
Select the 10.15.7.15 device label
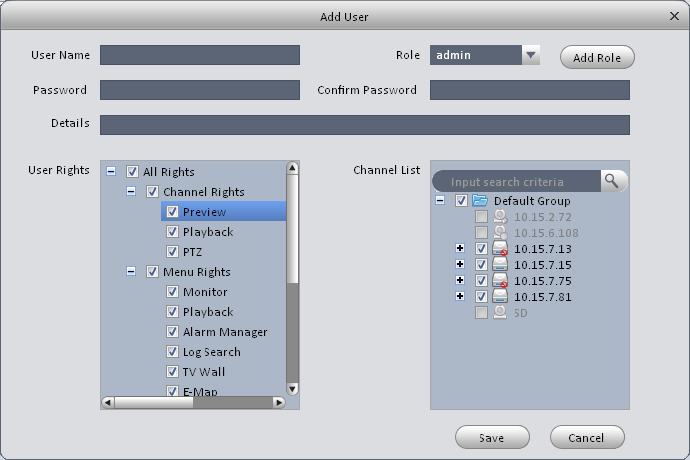tap(543, 265)
